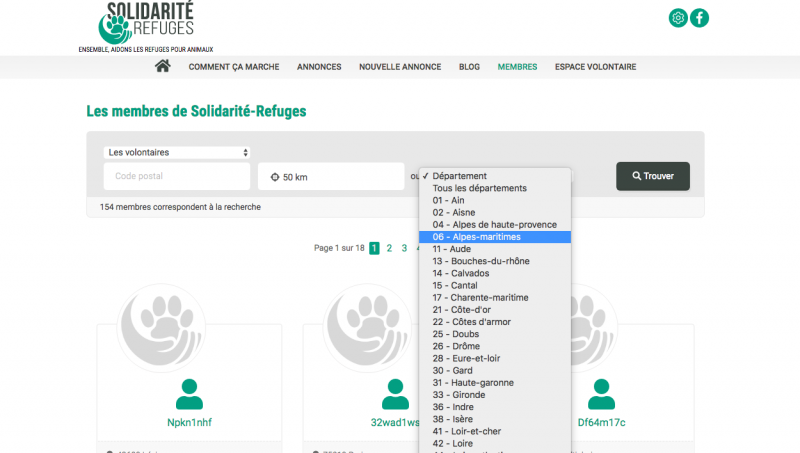Open the Annonces menu item
The width and height of the screenshot is (800, 453).
click(319, 67)
